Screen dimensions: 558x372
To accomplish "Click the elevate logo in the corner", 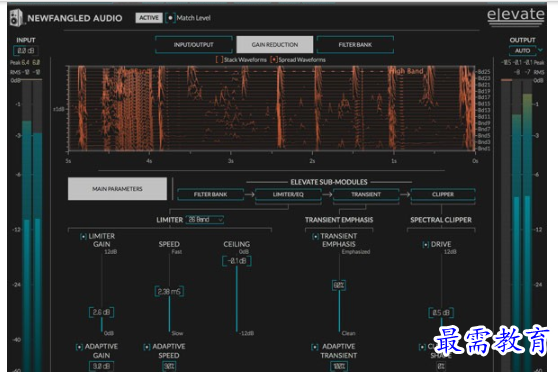I will (515, 17).
